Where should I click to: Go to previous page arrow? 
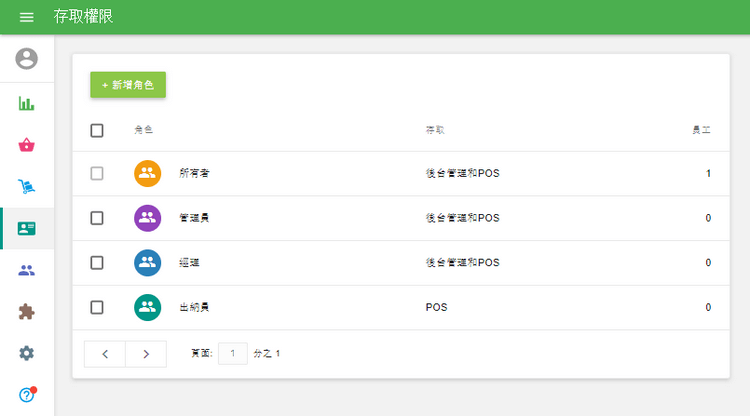(105, 354)
